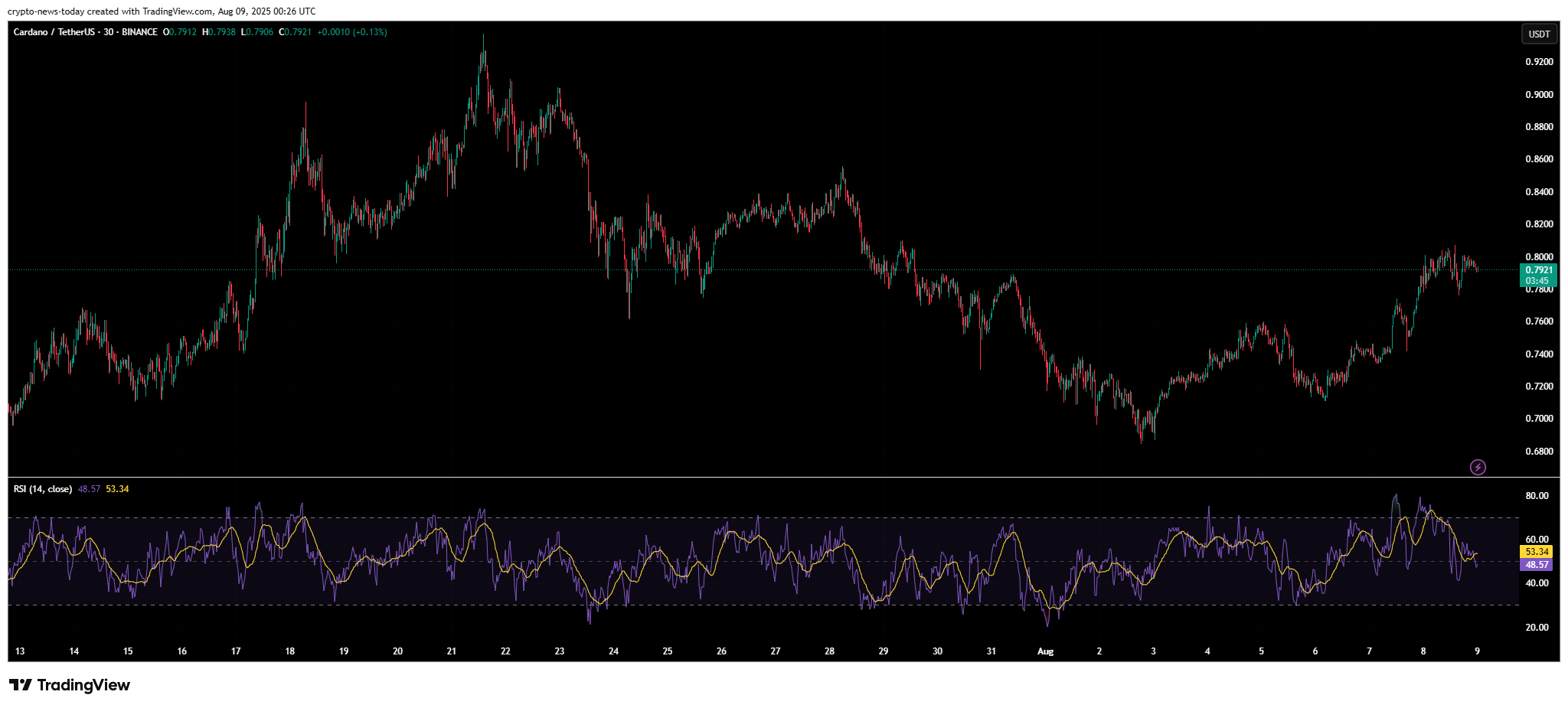This screenshot has width=1568, height=708.
Task: Click the +0.0010 (+0.13%) change value
Action: 352,32
